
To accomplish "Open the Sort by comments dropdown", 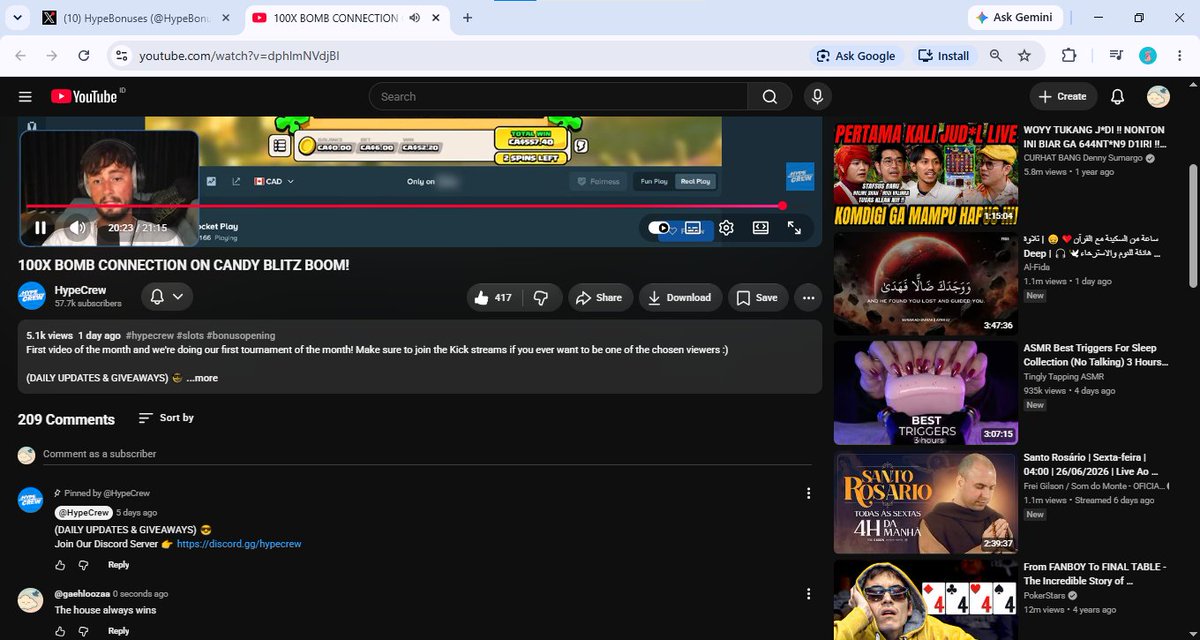I will [x=166, y=418].
